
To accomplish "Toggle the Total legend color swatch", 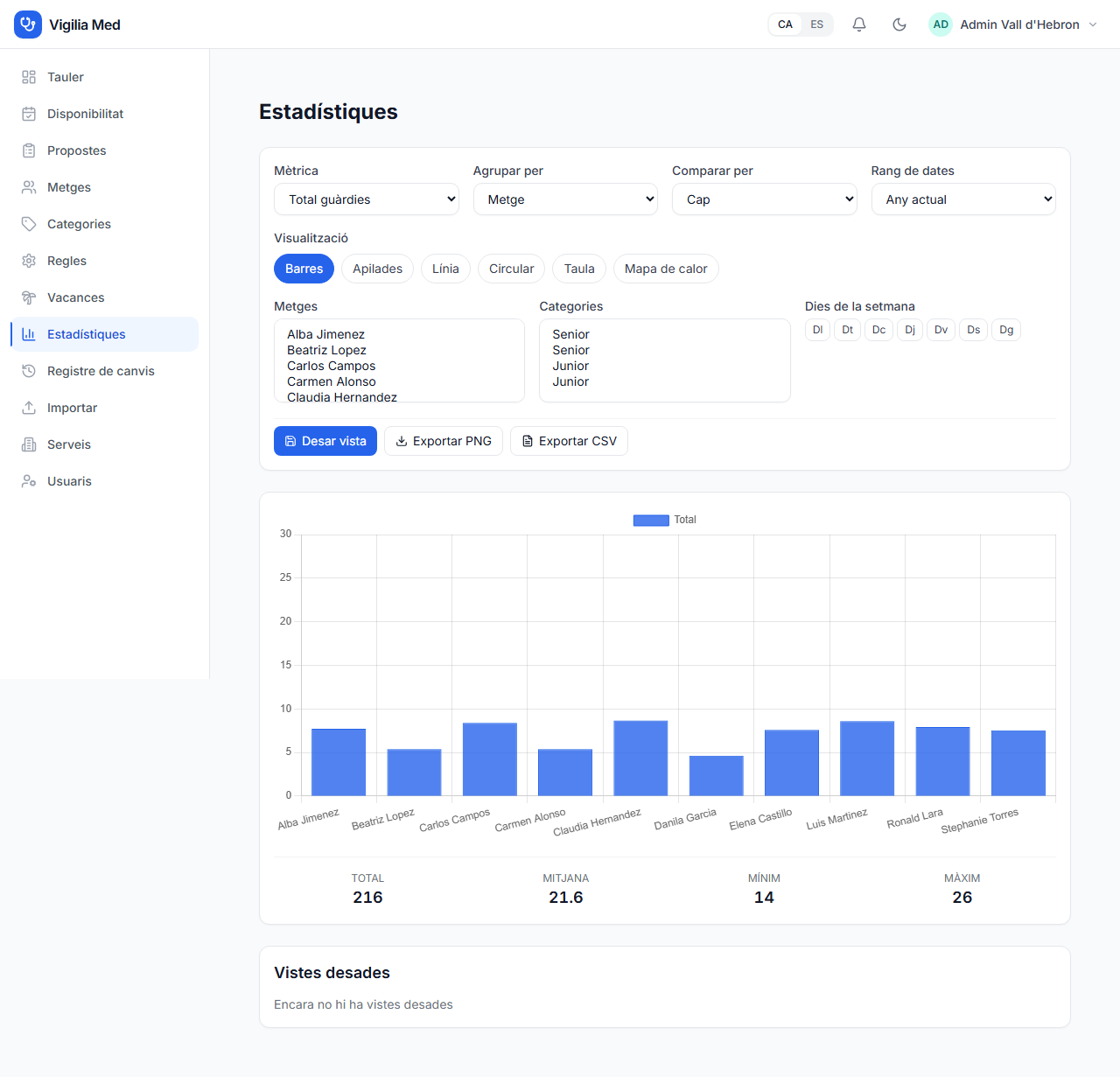I will click(651, 520).
